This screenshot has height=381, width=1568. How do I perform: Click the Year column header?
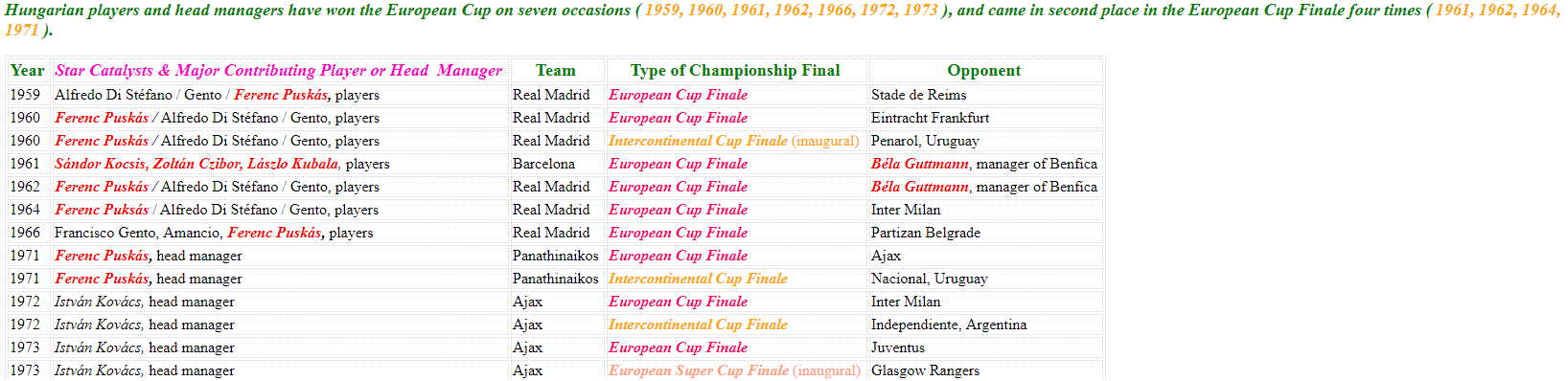(x=27, y=71)
